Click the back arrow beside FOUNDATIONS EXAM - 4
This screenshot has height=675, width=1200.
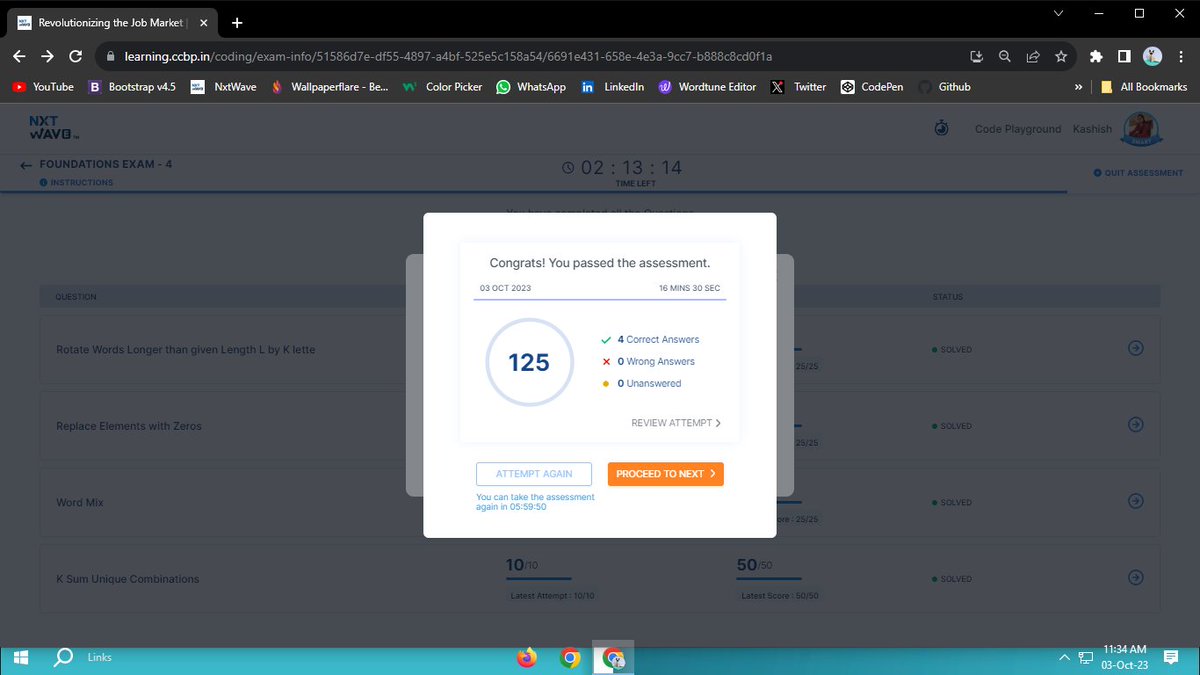(25, 164)
